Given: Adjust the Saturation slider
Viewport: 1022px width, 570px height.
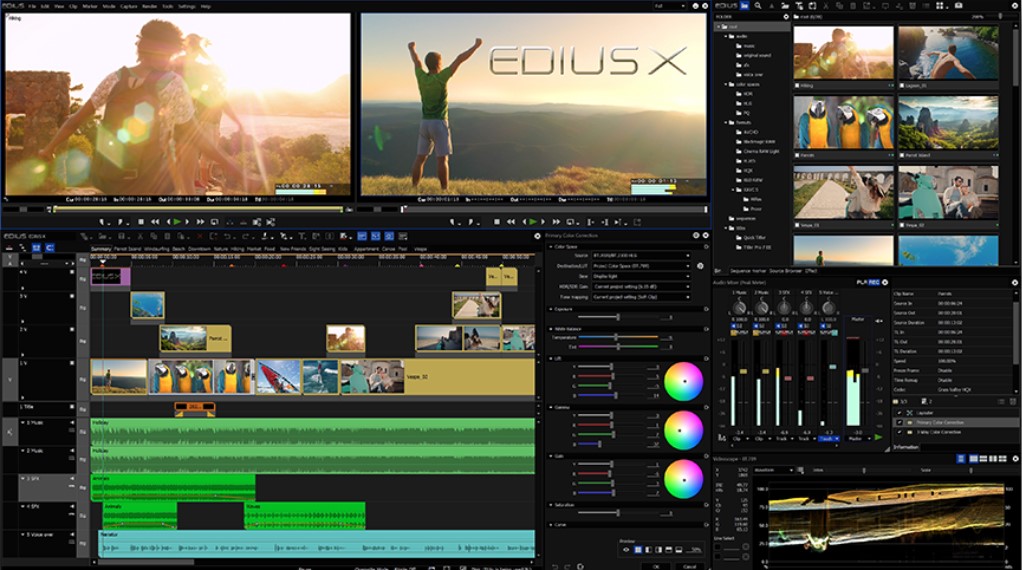Looking at the screenshot, I should 618,513.
